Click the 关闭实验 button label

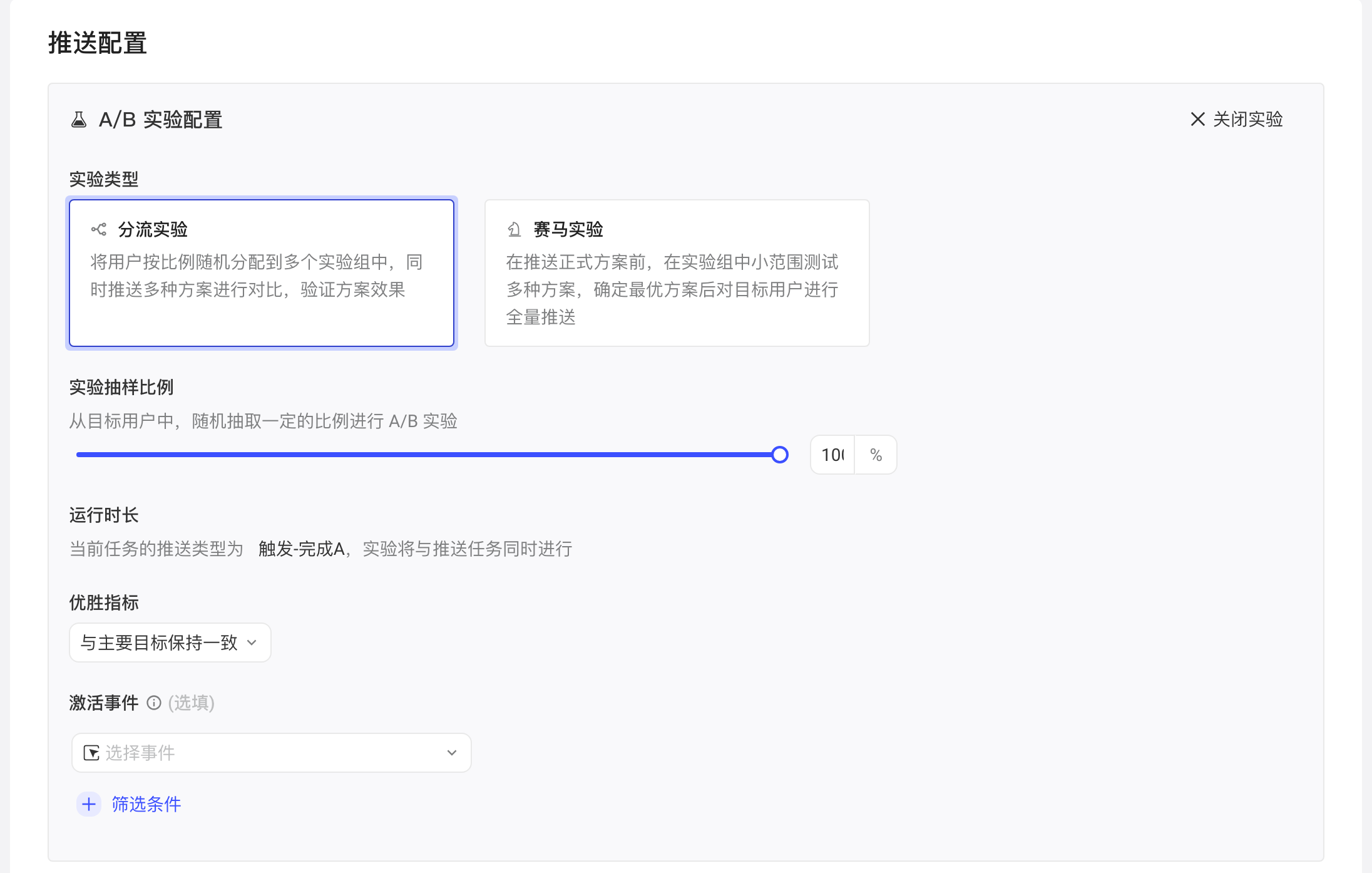point(1247,119)
